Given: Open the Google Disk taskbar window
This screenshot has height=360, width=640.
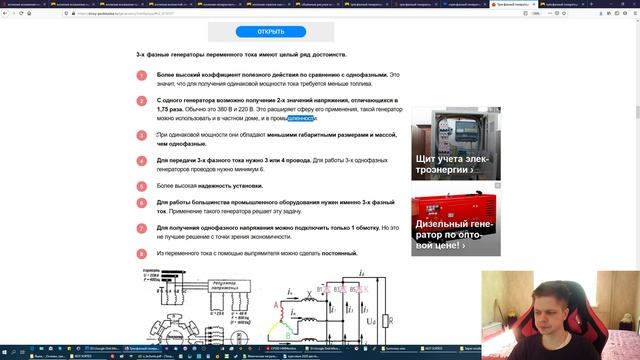Looking at the screenshot, I should coord(103,349).
